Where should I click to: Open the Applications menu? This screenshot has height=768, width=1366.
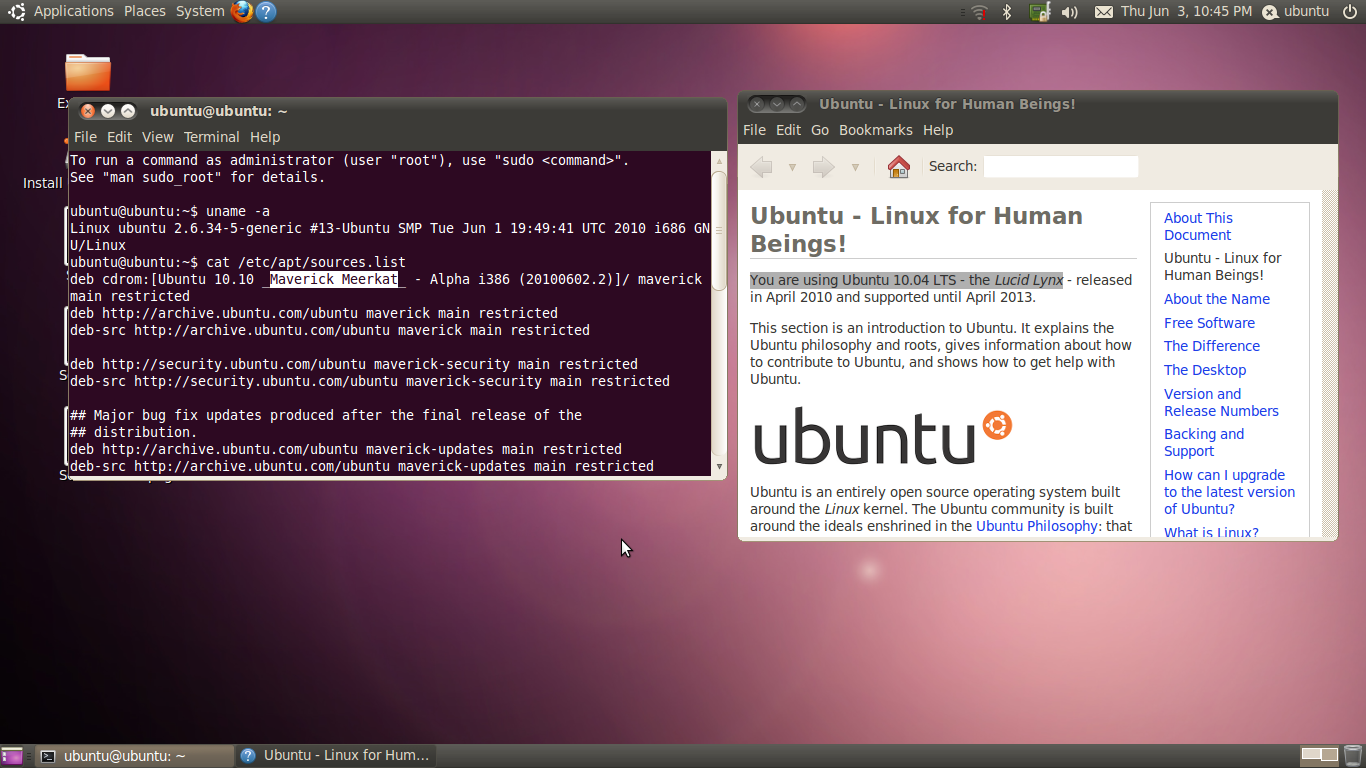(73, 11)
